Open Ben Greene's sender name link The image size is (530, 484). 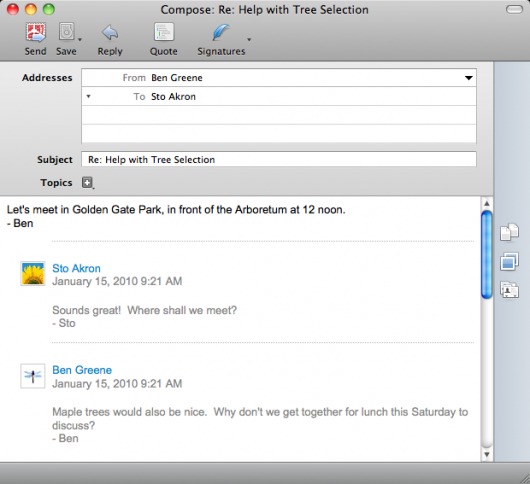82,370
